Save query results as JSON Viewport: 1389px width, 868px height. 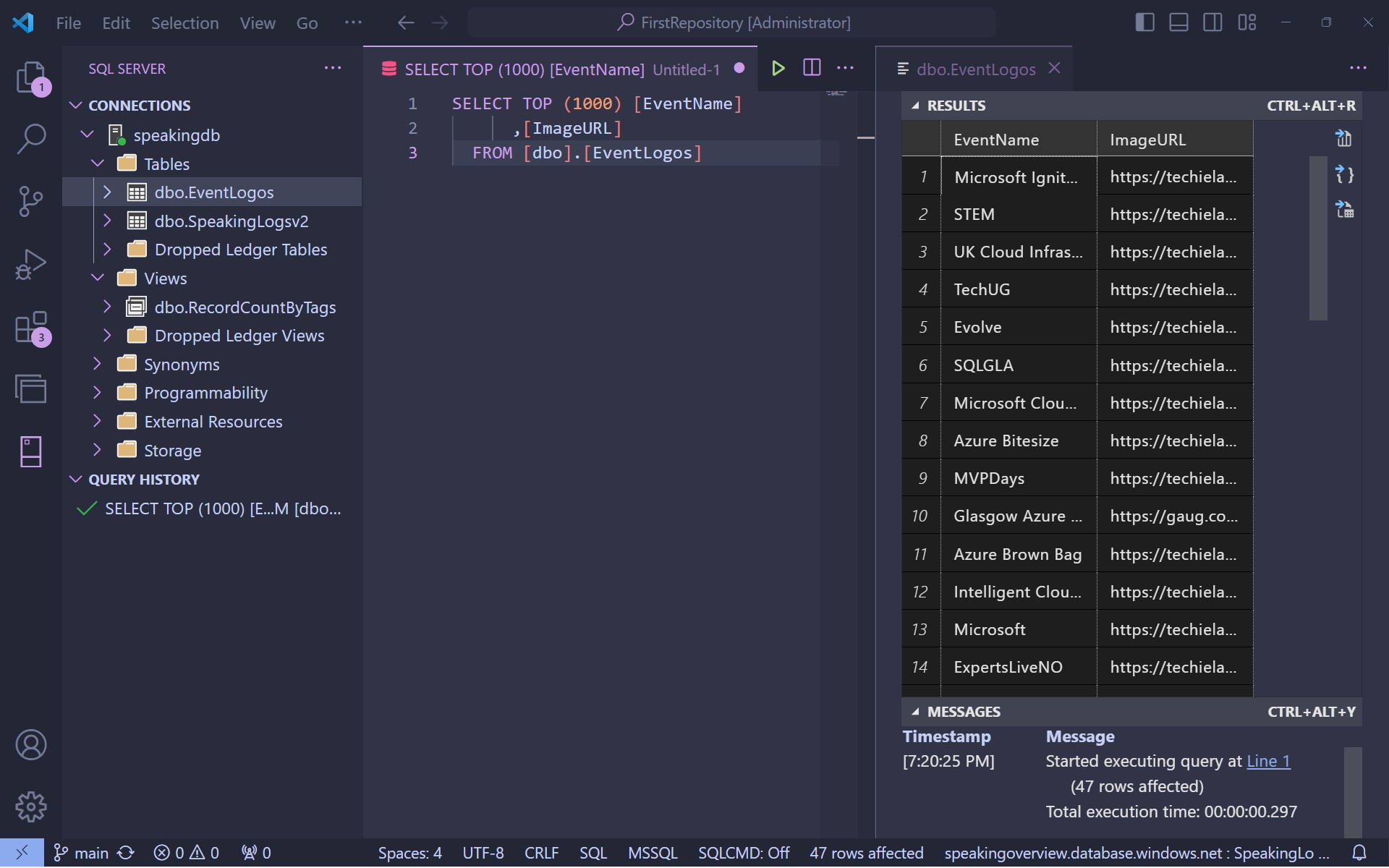point(1343,174)
